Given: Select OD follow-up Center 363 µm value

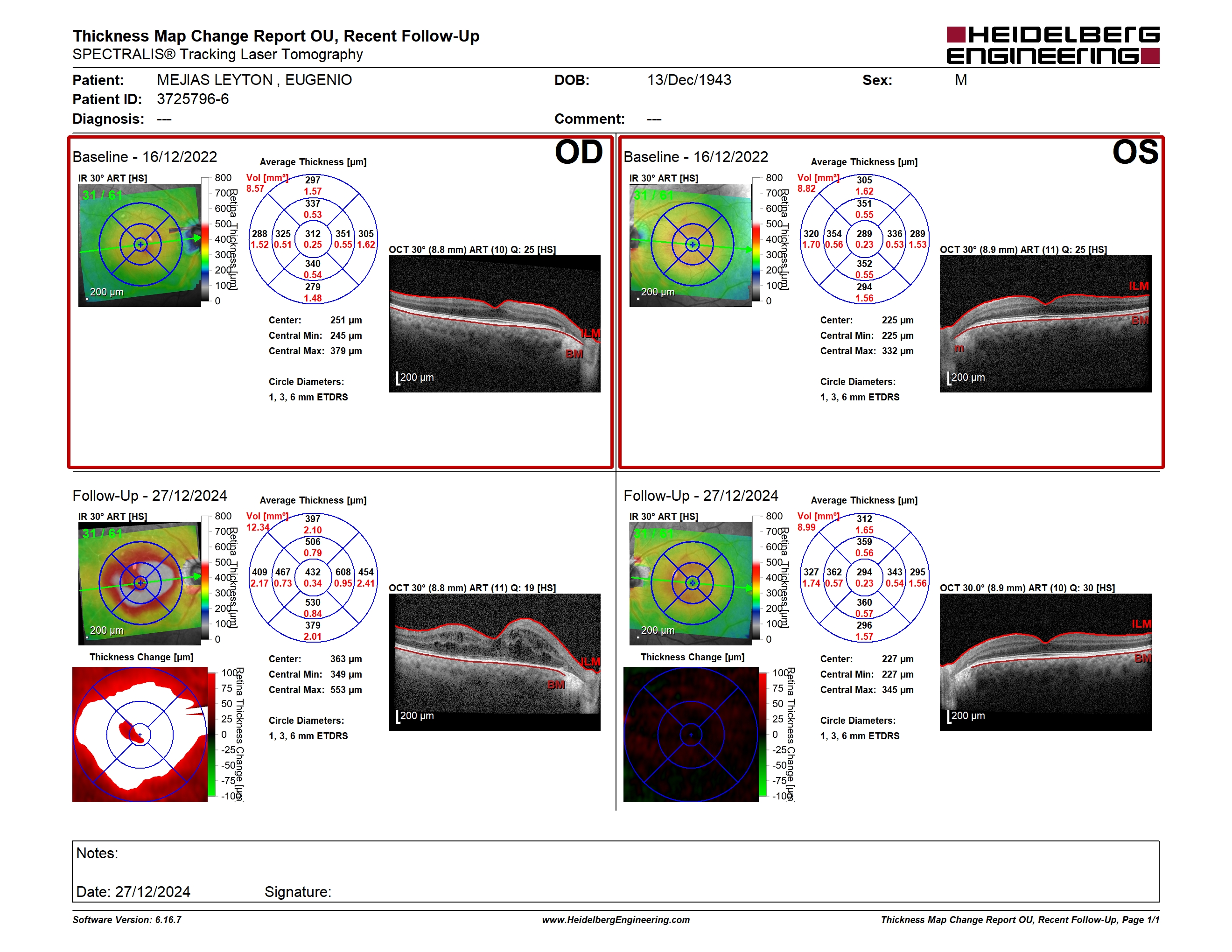Looking at the screenshot, I should pos(346,659).
